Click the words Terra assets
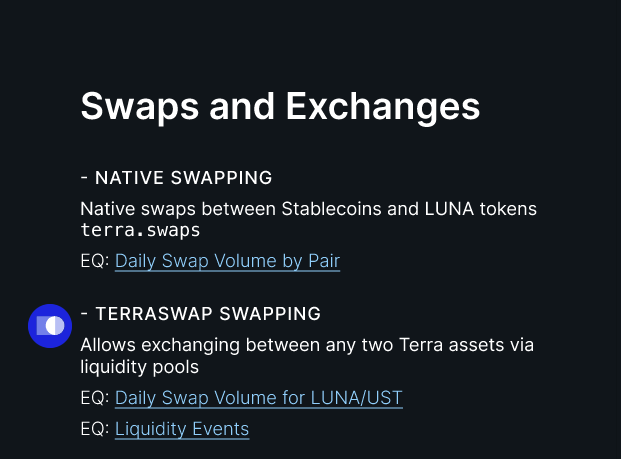The width and height of the screenshot is (621, 459). coord(451,345)
